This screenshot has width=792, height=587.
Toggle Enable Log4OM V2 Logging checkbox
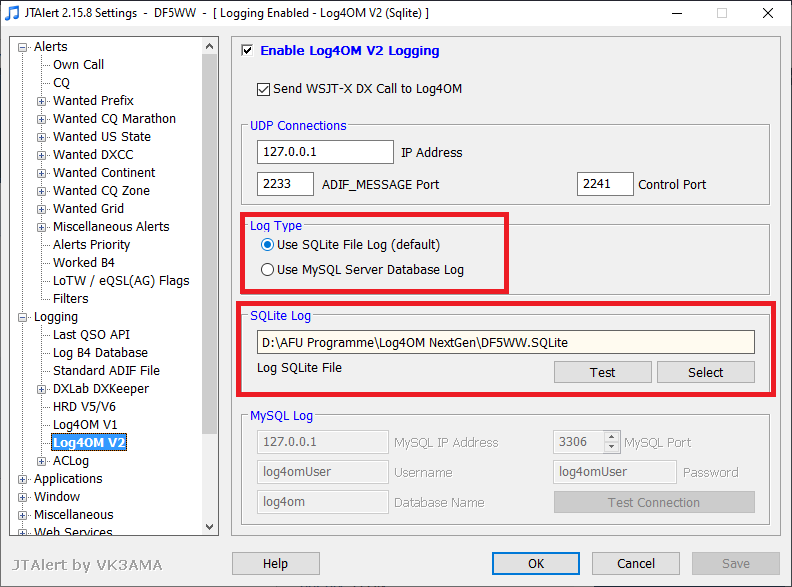tap(247, 51)
